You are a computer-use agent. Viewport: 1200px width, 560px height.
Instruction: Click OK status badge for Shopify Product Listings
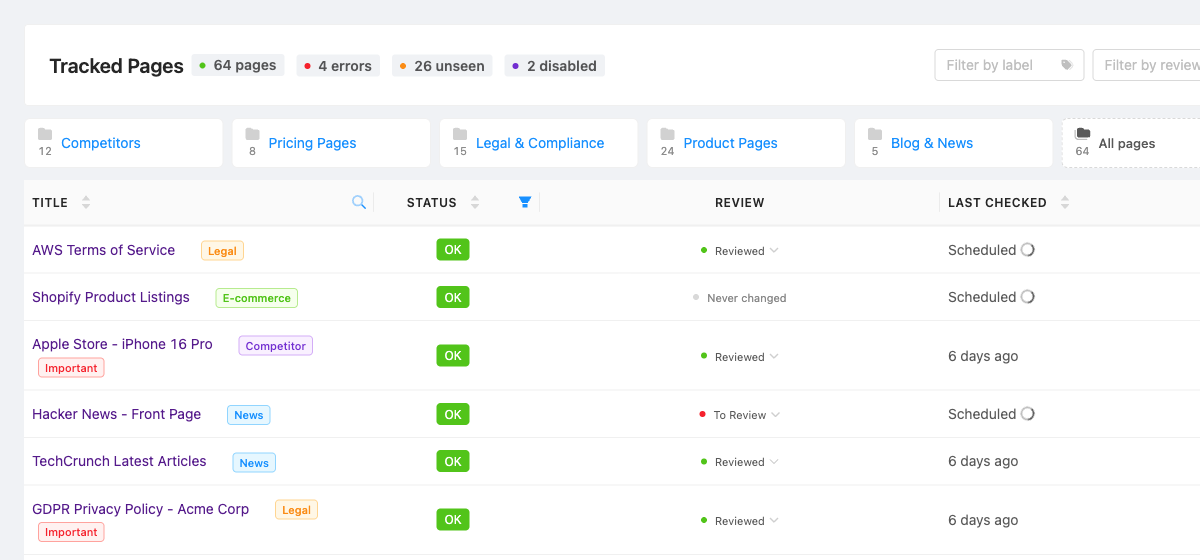pos(453,297)
